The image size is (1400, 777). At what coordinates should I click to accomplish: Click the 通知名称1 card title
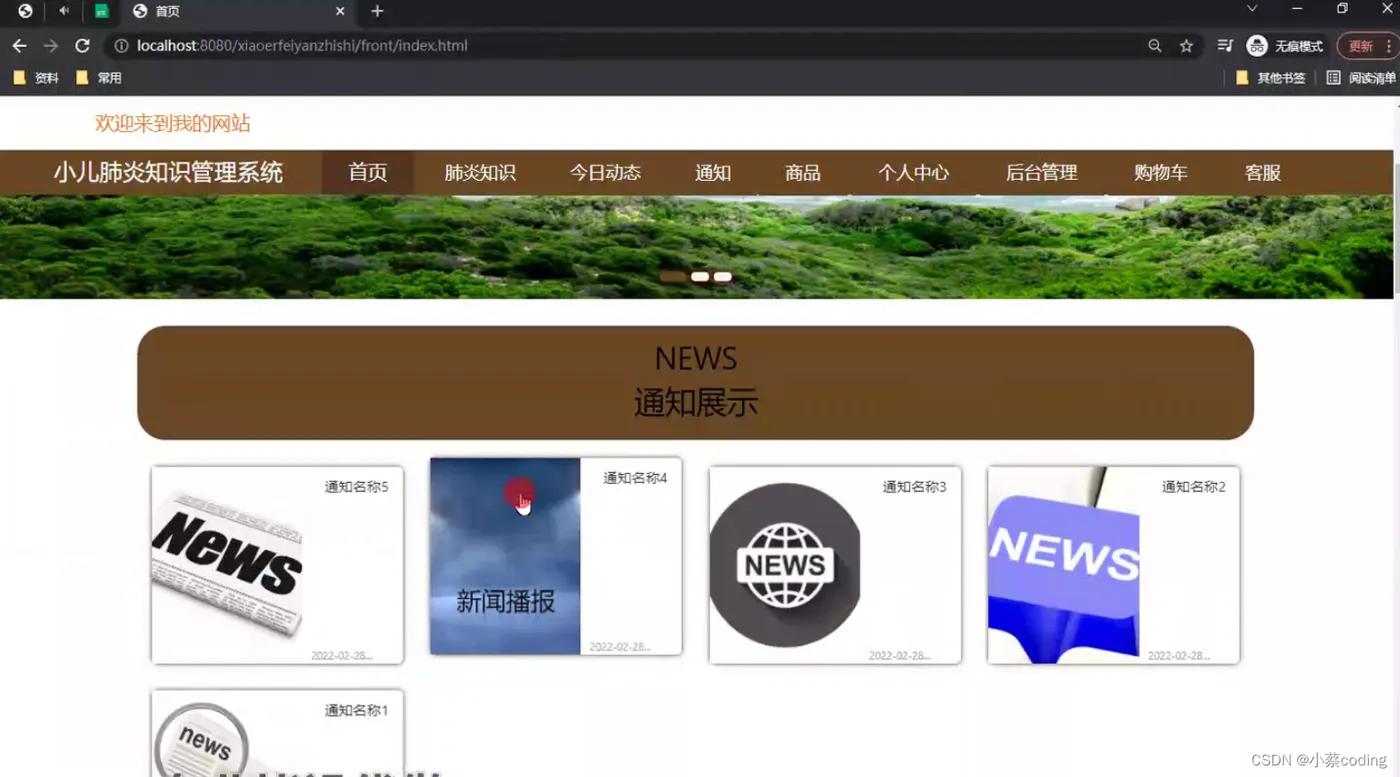coord(356,711)
